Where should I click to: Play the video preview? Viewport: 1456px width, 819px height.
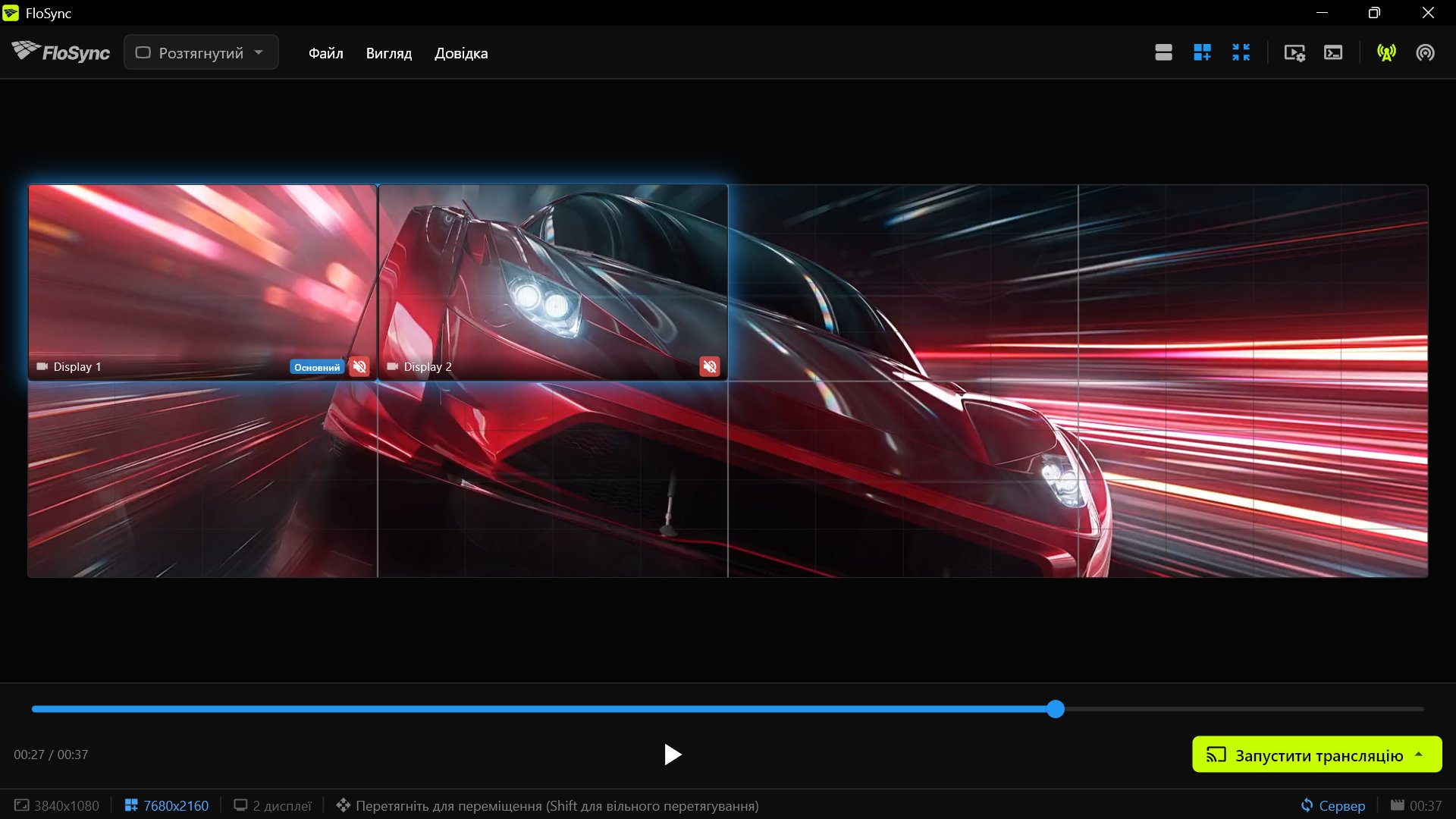pos(672,755)
